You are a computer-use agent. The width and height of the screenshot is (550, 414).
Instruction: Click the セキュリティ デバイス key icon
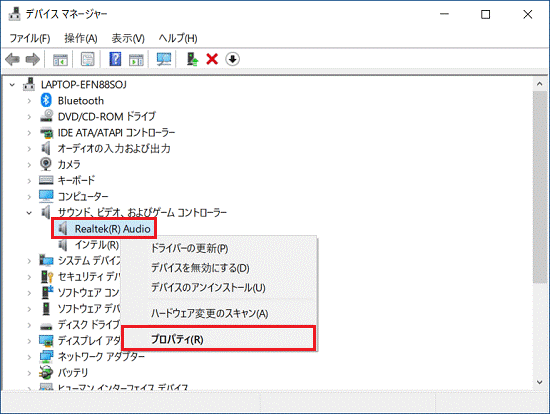click(x=47, y=276)
